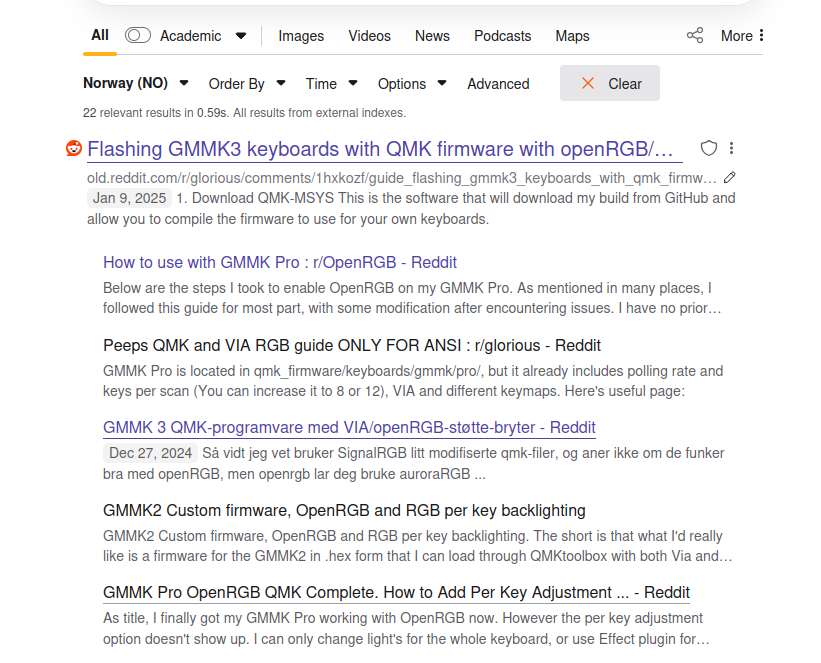
Task: Open the GMMK 3 QMK-programvare result link
Action: [x=349, y=428]
